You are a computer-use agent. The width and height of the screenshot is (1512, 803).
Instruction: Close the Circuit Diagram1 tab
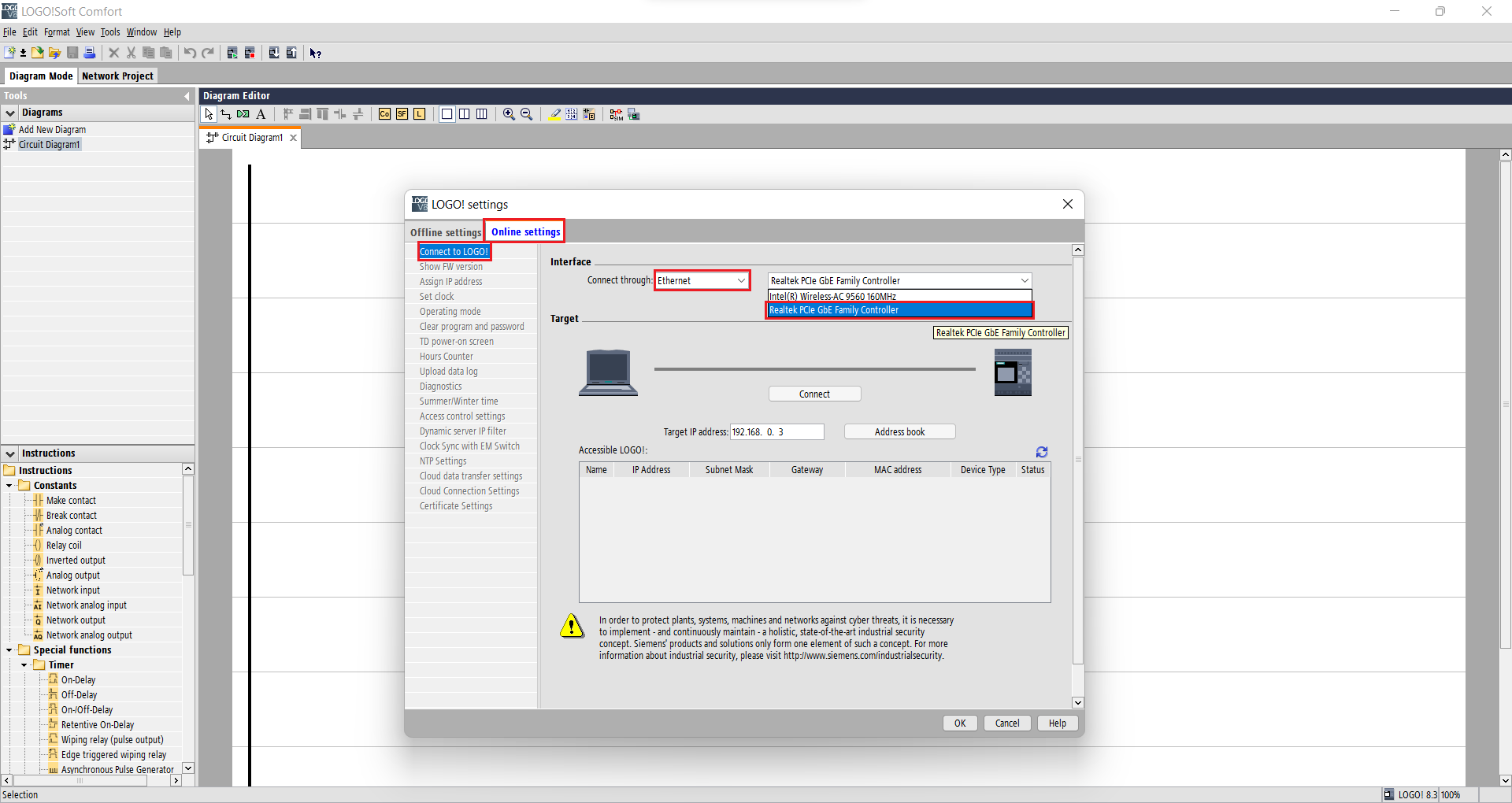[x=294, y=138]
